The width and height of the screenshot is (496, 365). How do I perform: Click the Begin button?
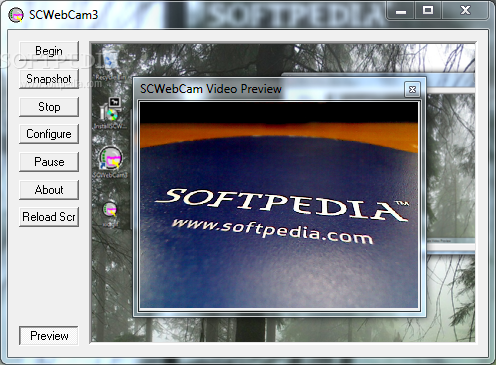pos(49,51)
